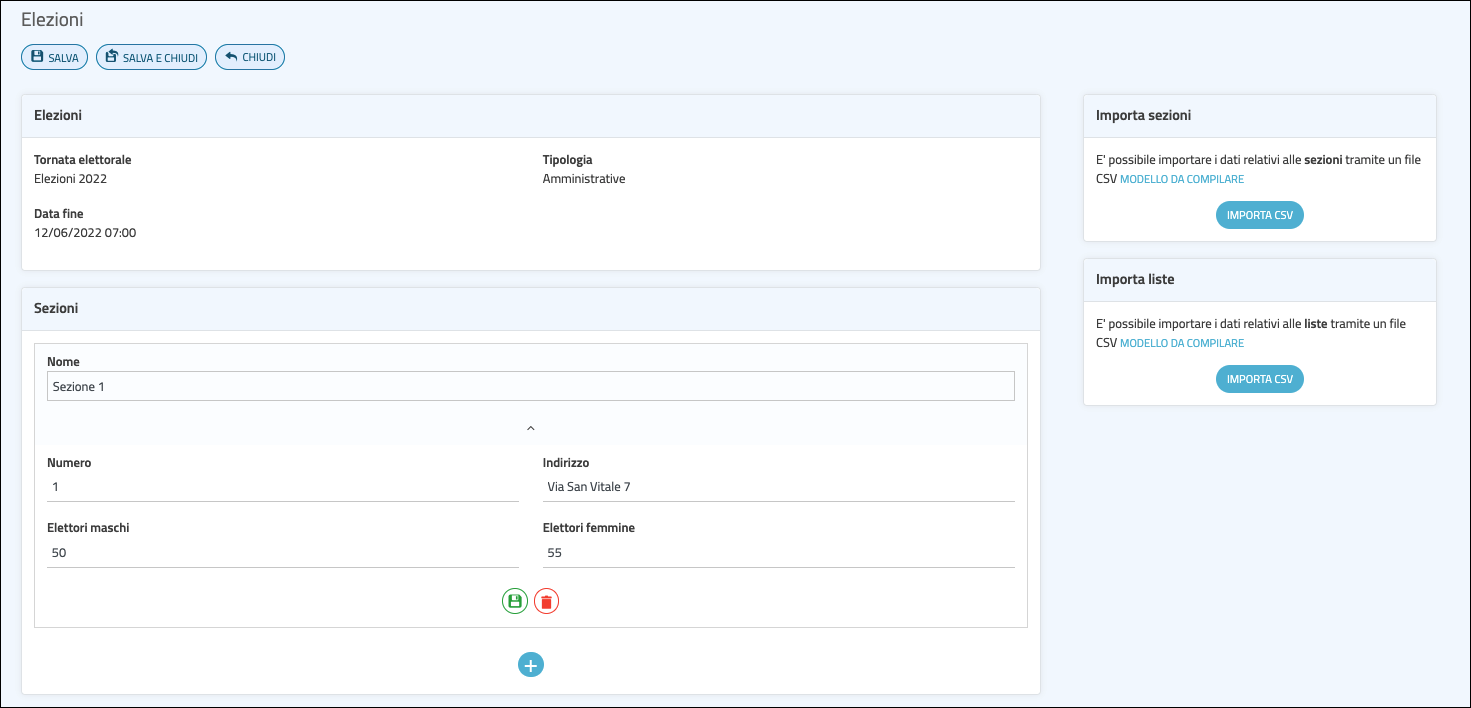Click the SALVA E CHIUDI button
Screen dimensions: 1471x708
click(x=151, y=58)
